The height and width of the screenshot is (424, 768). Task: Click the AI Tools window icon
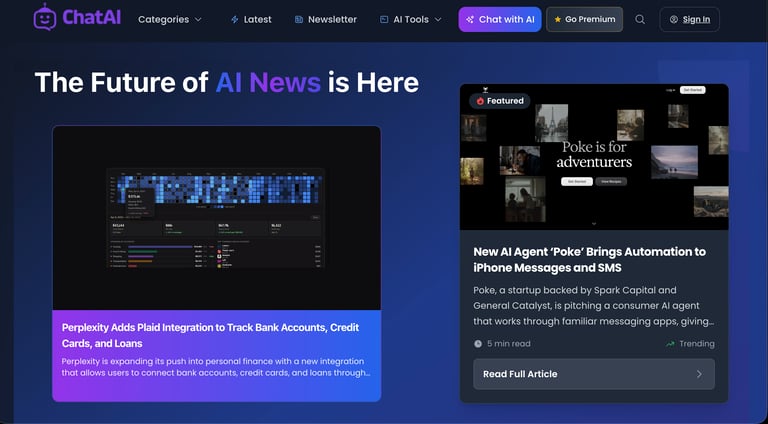click(384, 20)
